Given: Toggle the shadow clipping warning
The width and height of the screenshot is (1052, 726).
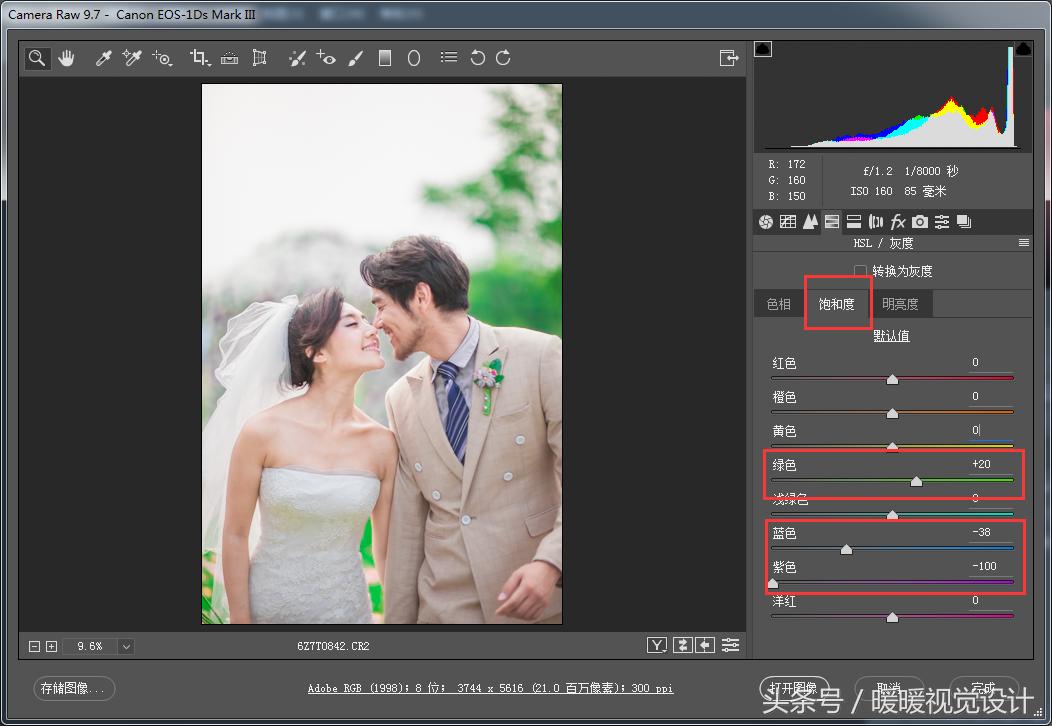Looking at the screenshot, I should (763, 49).
